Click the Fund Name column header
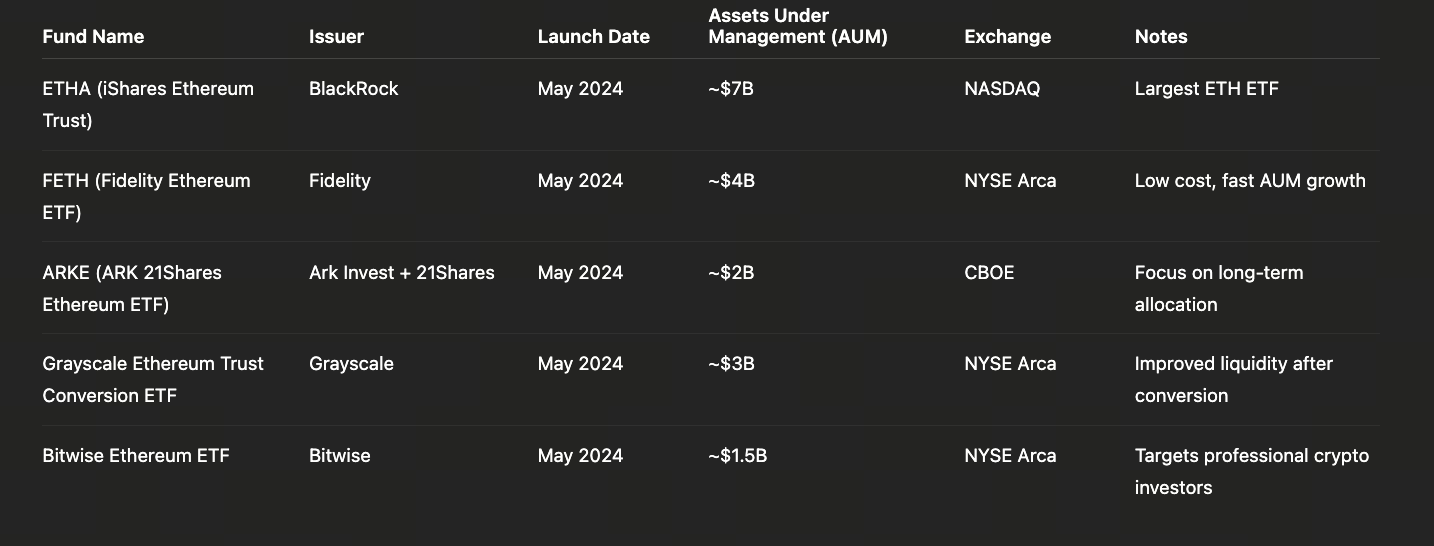 pos(93,37)
